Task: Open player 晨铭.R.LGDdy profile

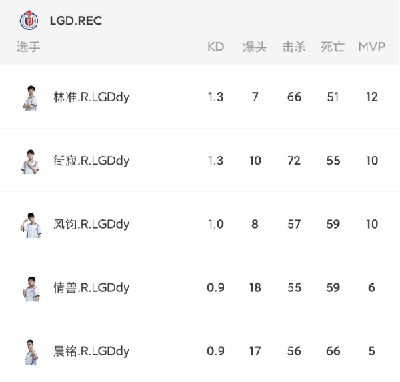Action: point(91,351)
